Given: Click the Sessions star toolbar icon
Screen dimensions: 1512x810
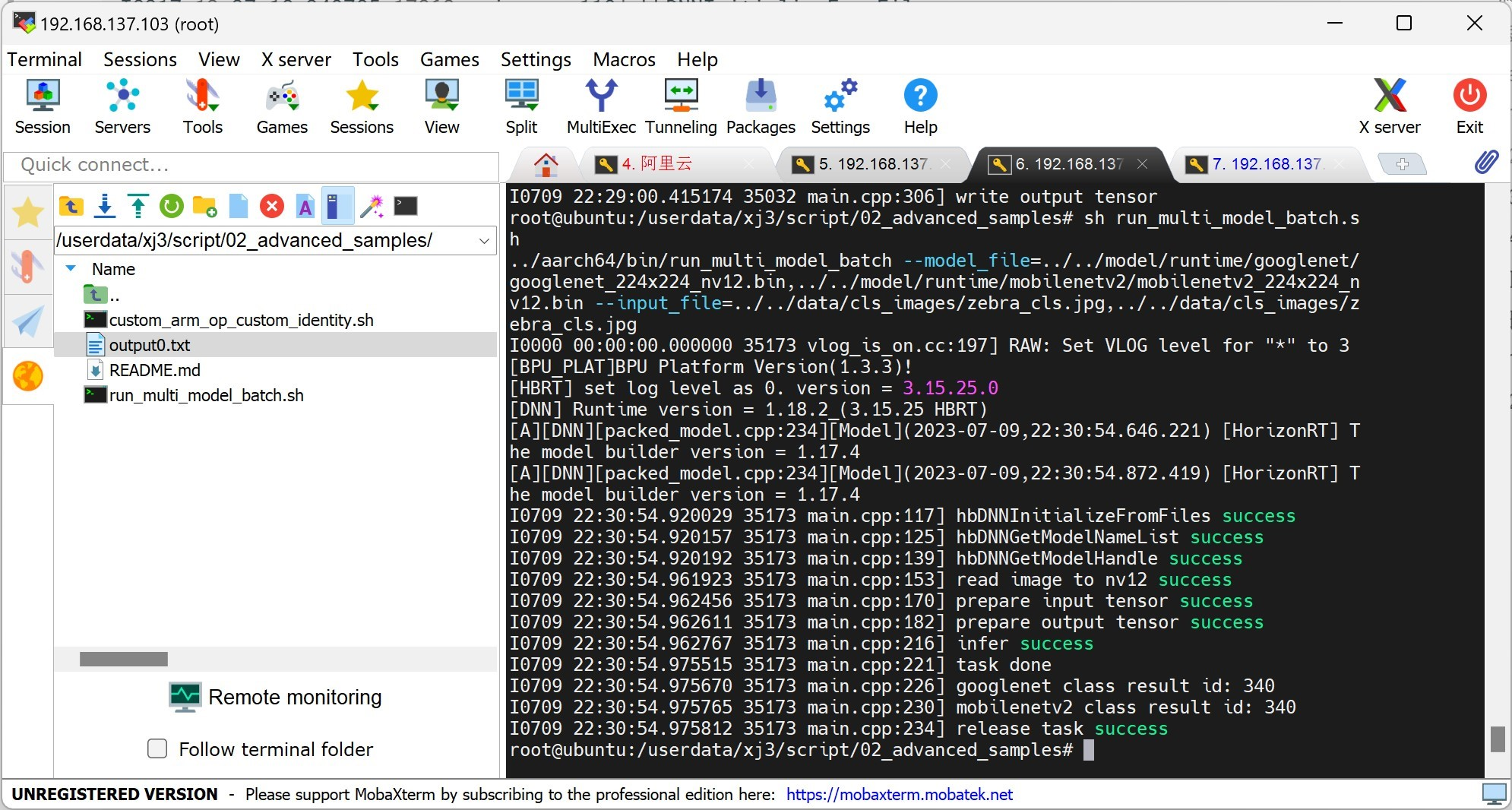Looking at the screenshot, I should [362, 106].
